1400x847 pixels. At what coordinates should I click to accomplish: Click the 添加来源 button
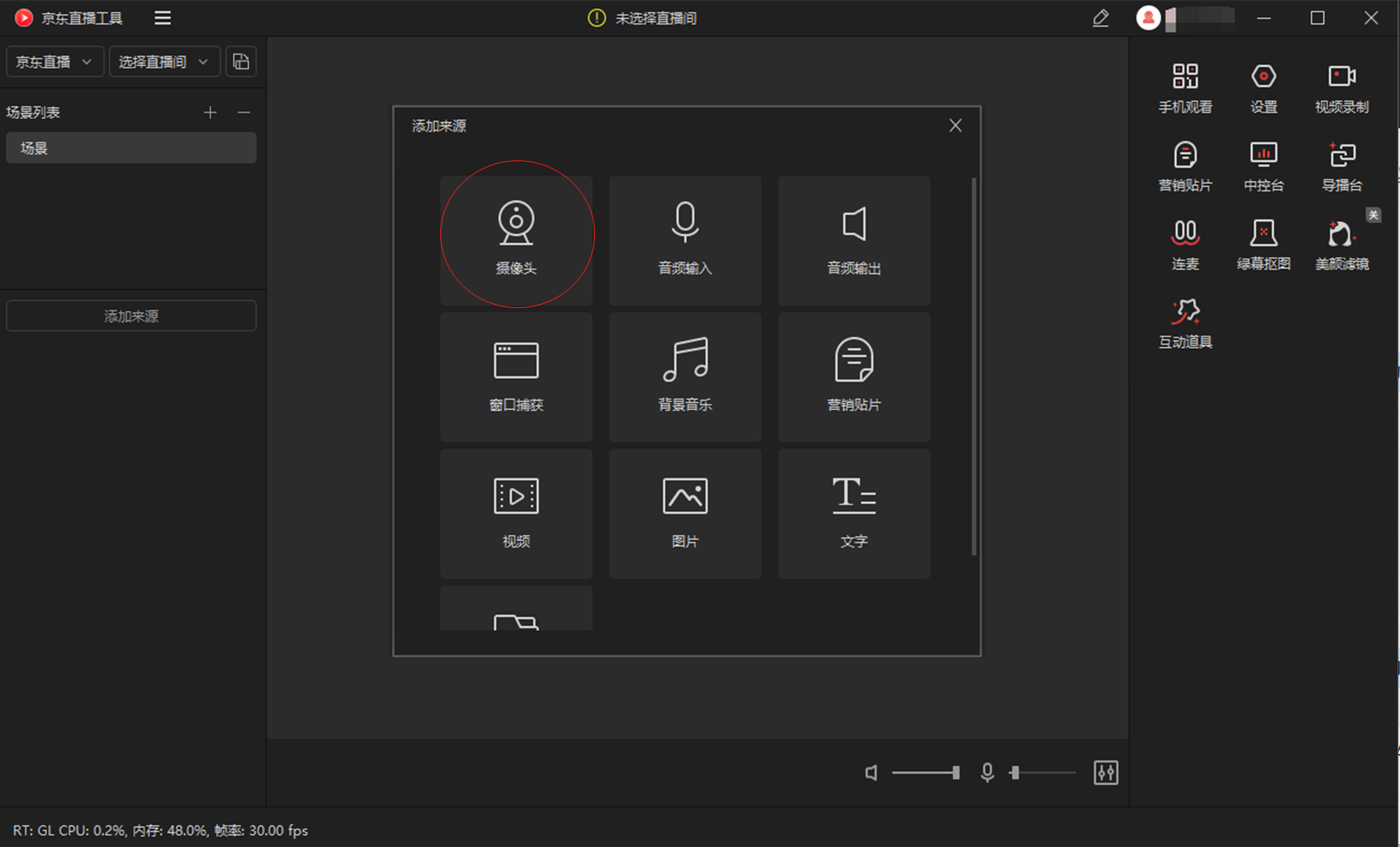point(131,316)
